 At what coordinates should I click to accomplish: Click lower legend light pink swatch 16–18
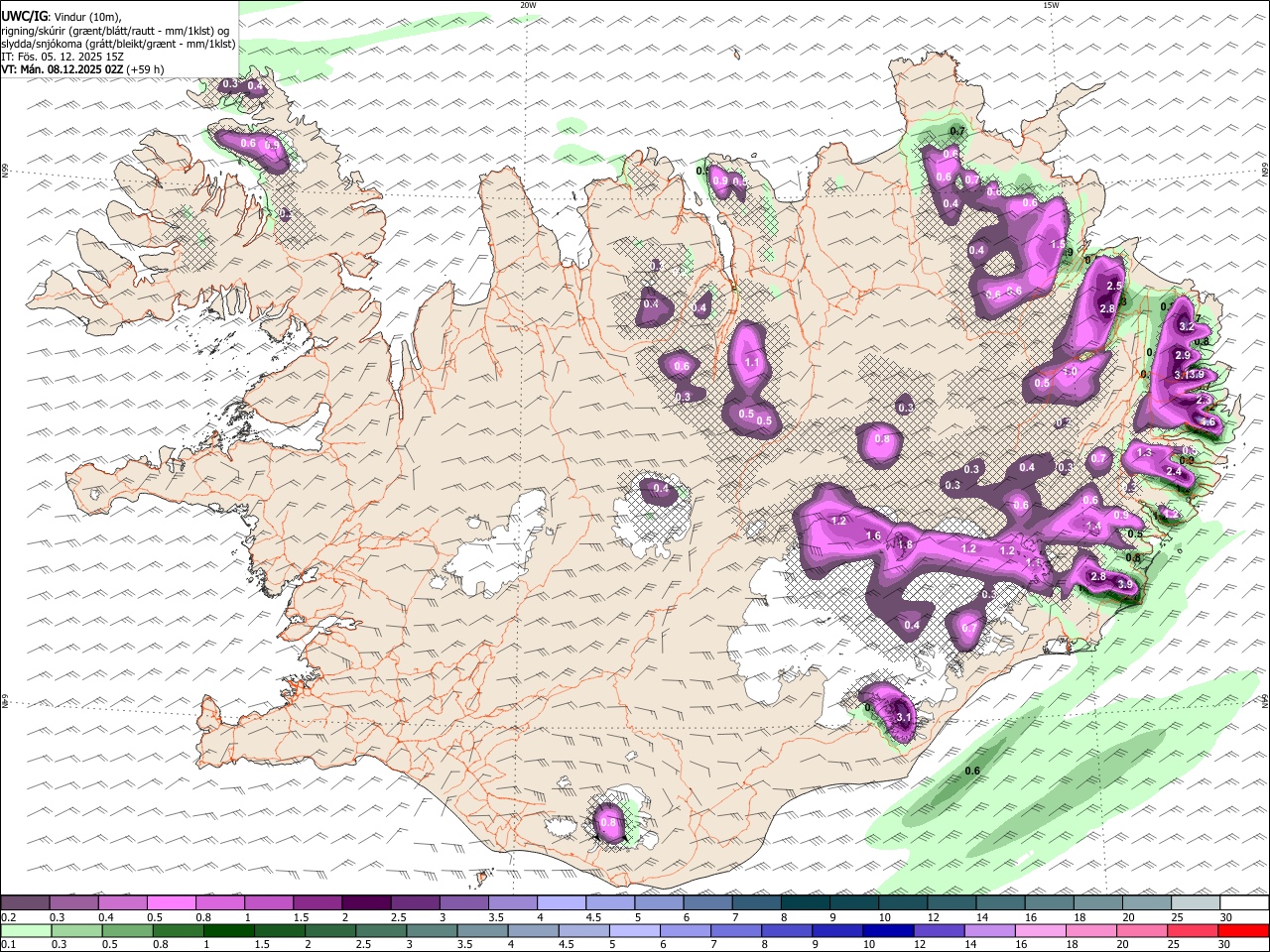tap(1039, 930)
